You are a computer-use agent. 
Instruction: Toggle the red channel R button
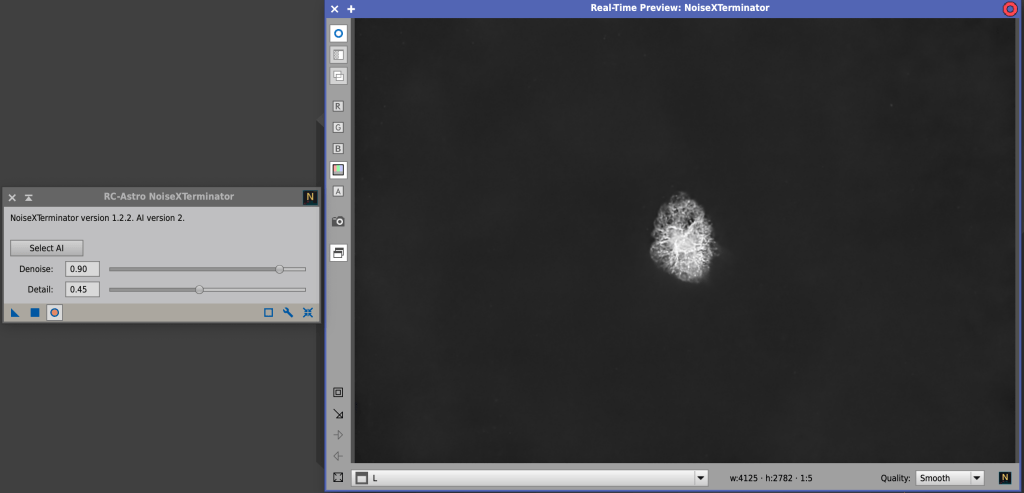coord(338,106)
